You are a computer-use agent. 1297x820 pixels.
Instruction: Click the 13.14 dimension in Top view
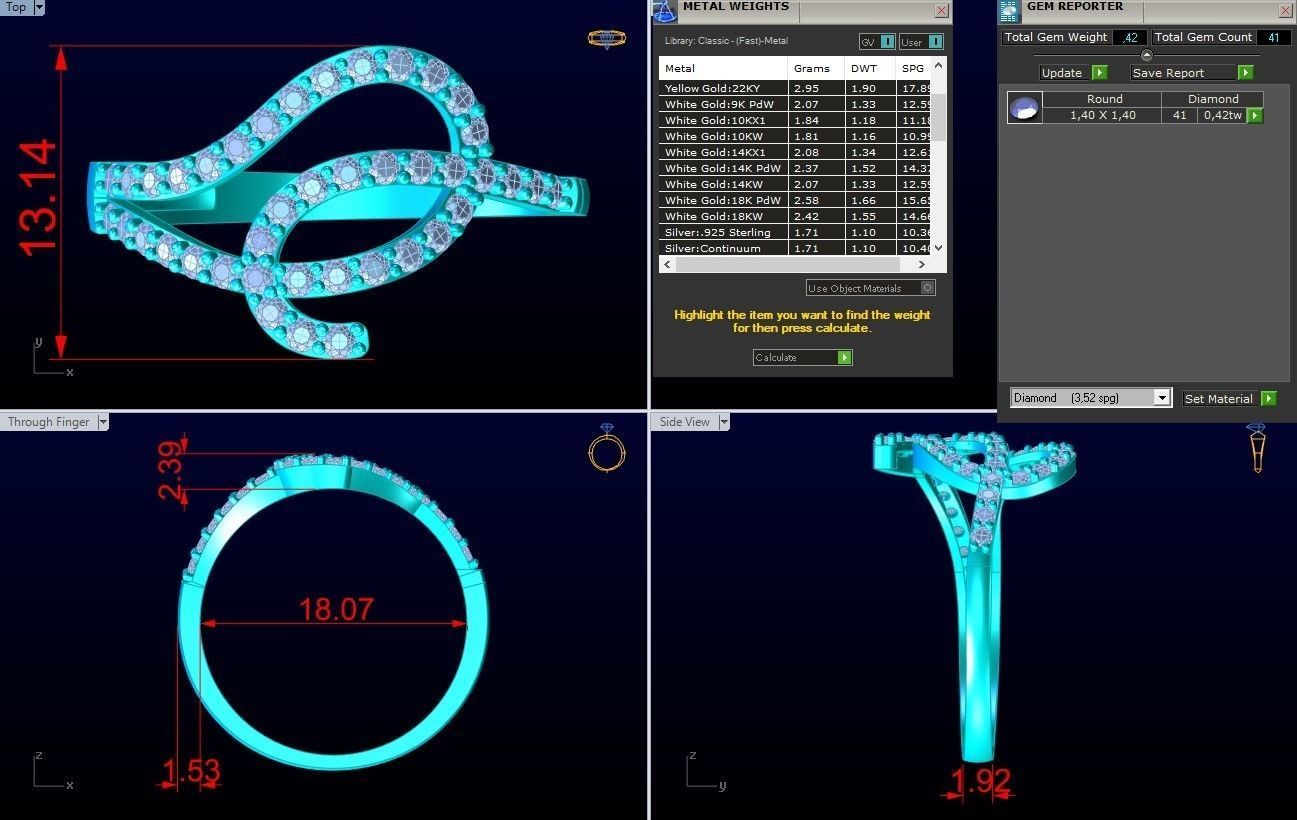coord(37,198)
